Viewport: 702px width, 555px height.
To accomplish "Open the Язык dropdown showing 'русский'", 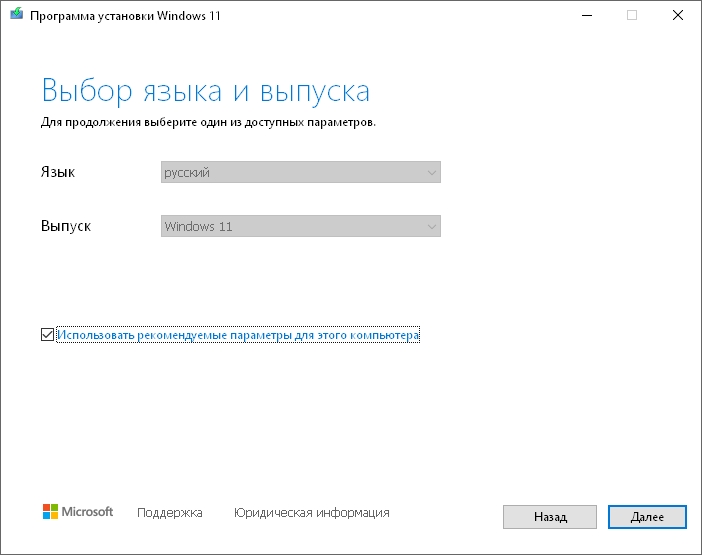I will 290,173.
